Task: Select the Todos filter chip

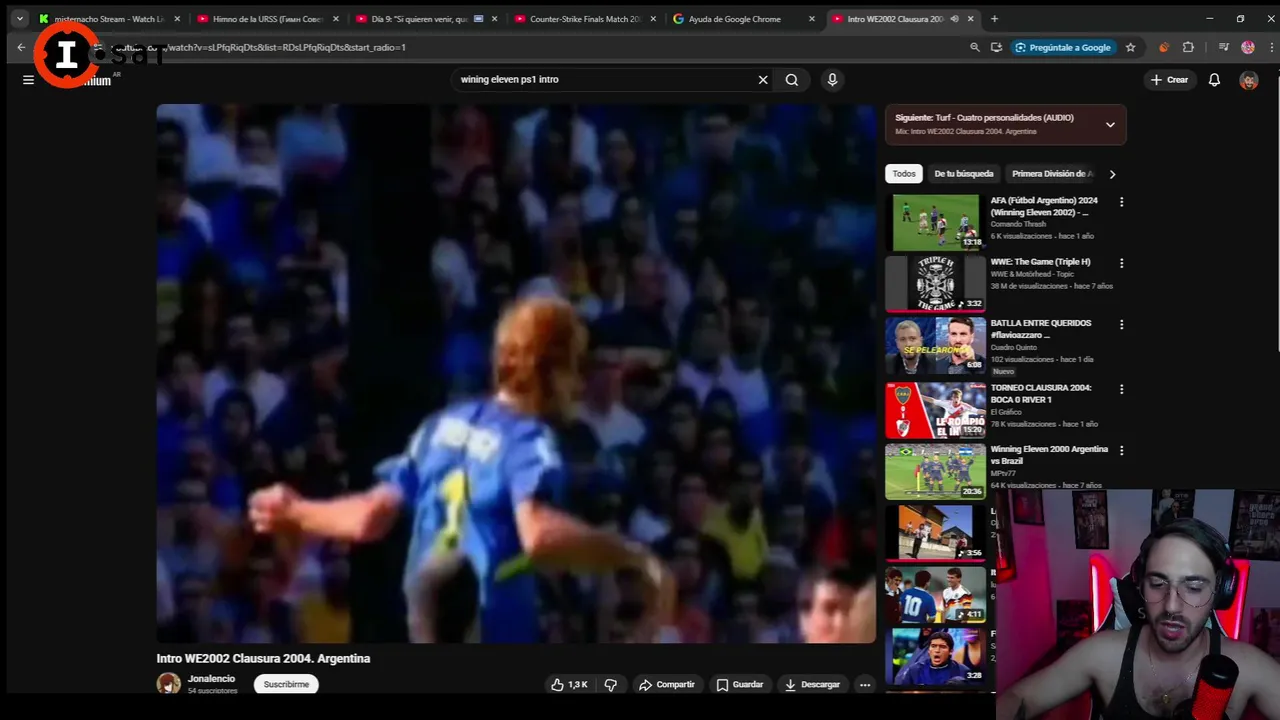Action: tap(904, 174)
